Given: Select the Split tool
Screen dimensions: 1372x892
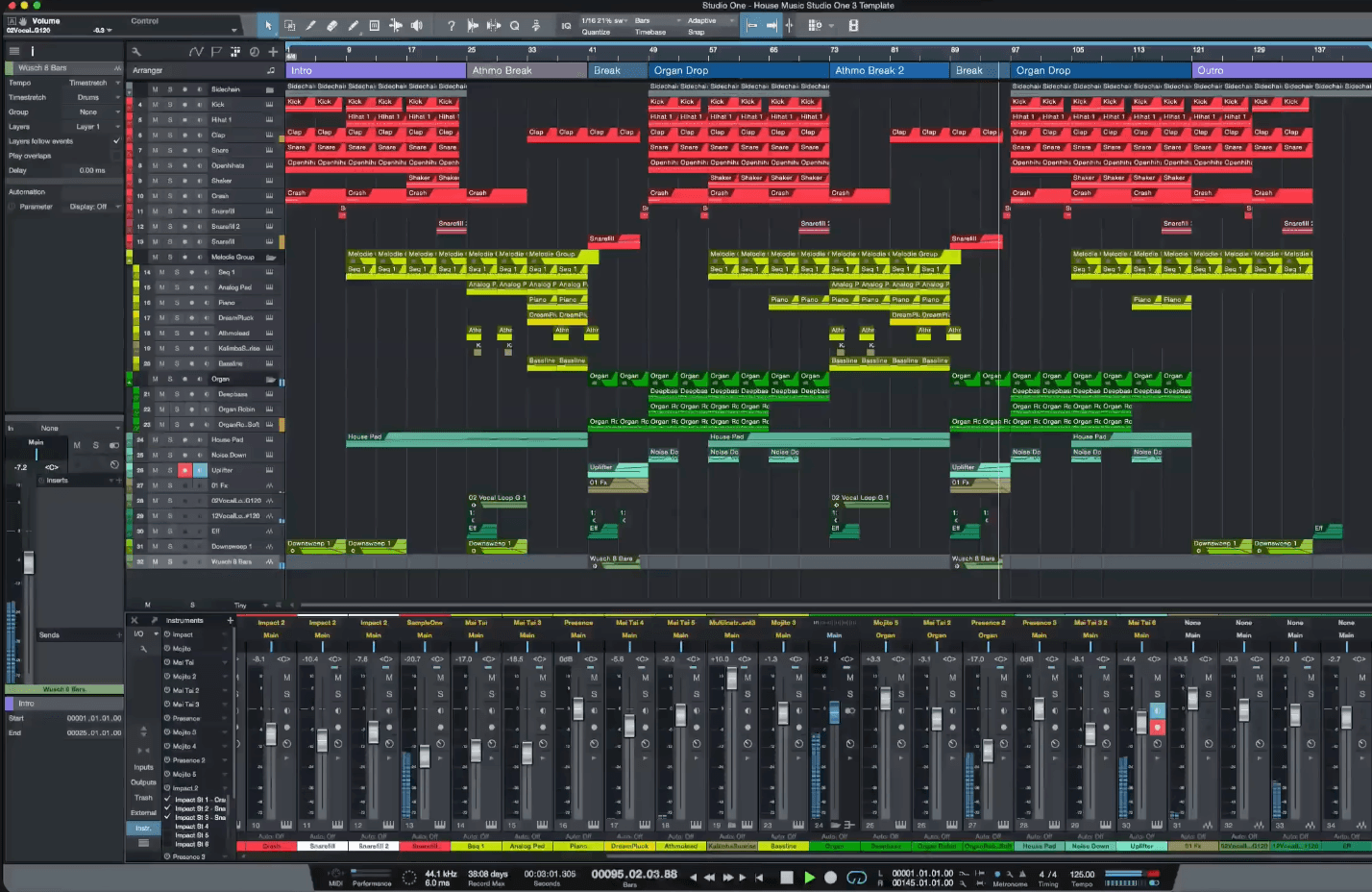Looking at the screenshot, I should [x=311, y=25].
